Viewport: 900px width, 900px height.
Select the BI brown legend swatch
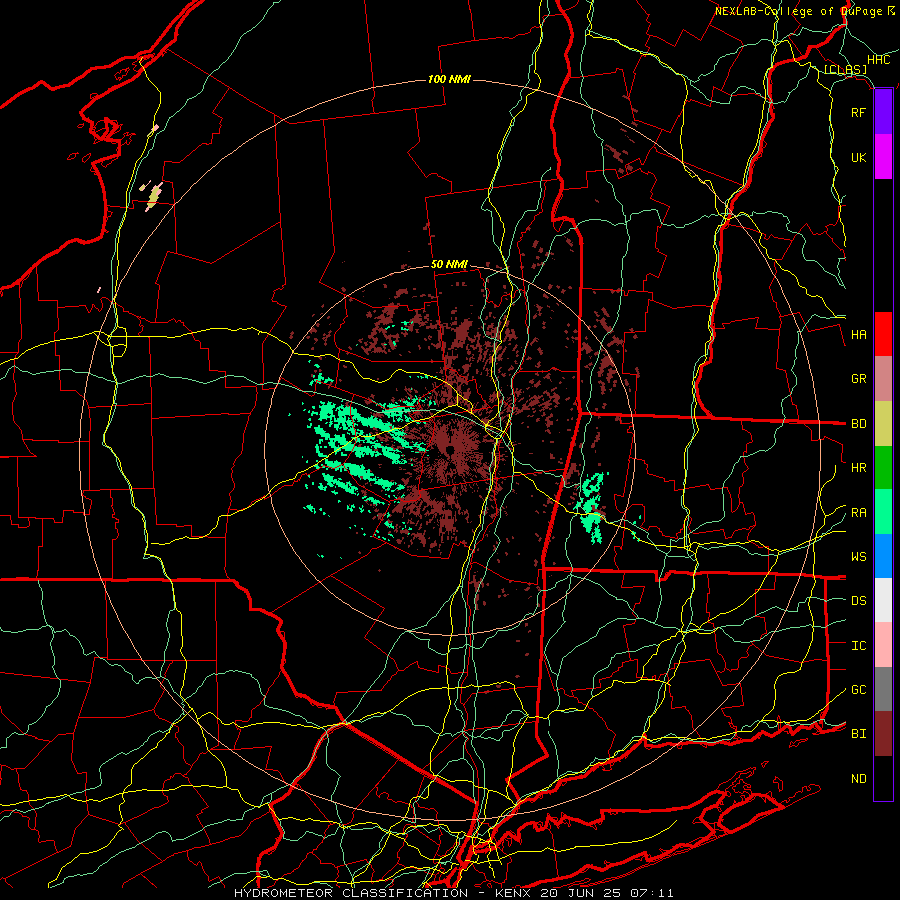point(883,734)
